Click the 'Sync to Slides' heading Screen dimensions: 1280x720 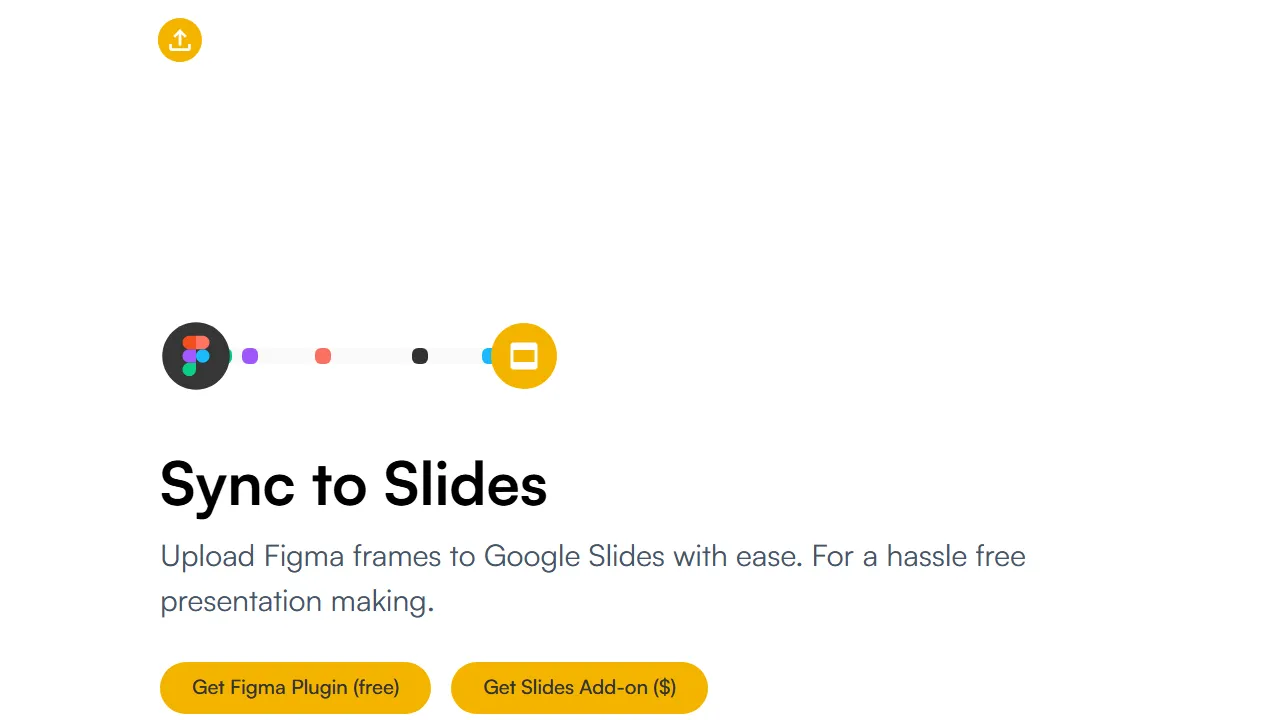pyautogui.click(x=354, y=485)
